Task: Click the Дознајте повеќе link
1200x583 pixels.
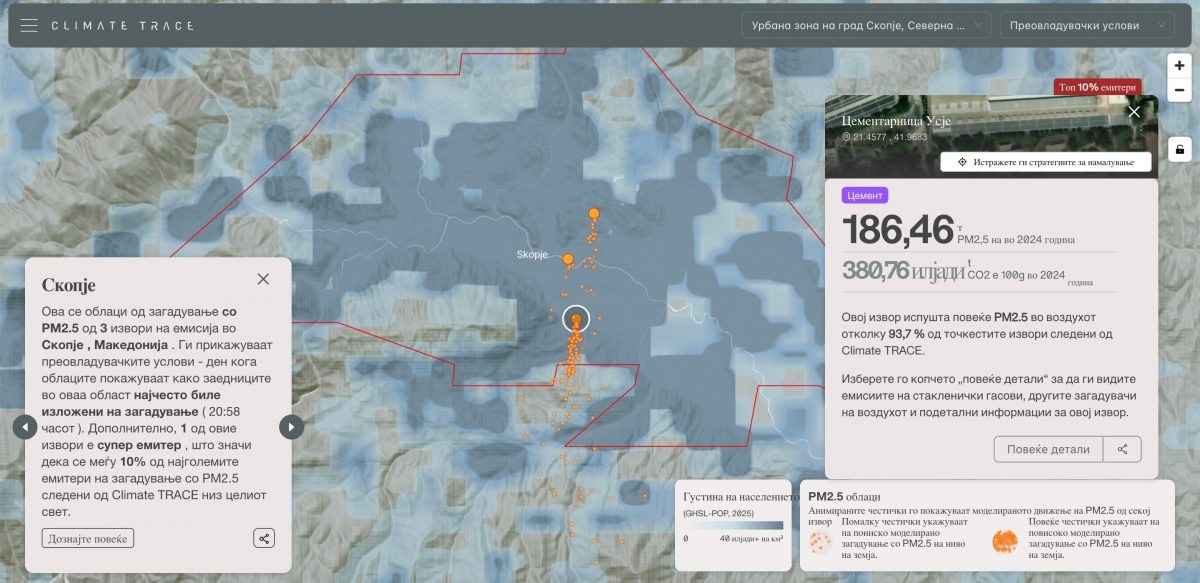Action: pyautogui.click(x=88, y=538)
